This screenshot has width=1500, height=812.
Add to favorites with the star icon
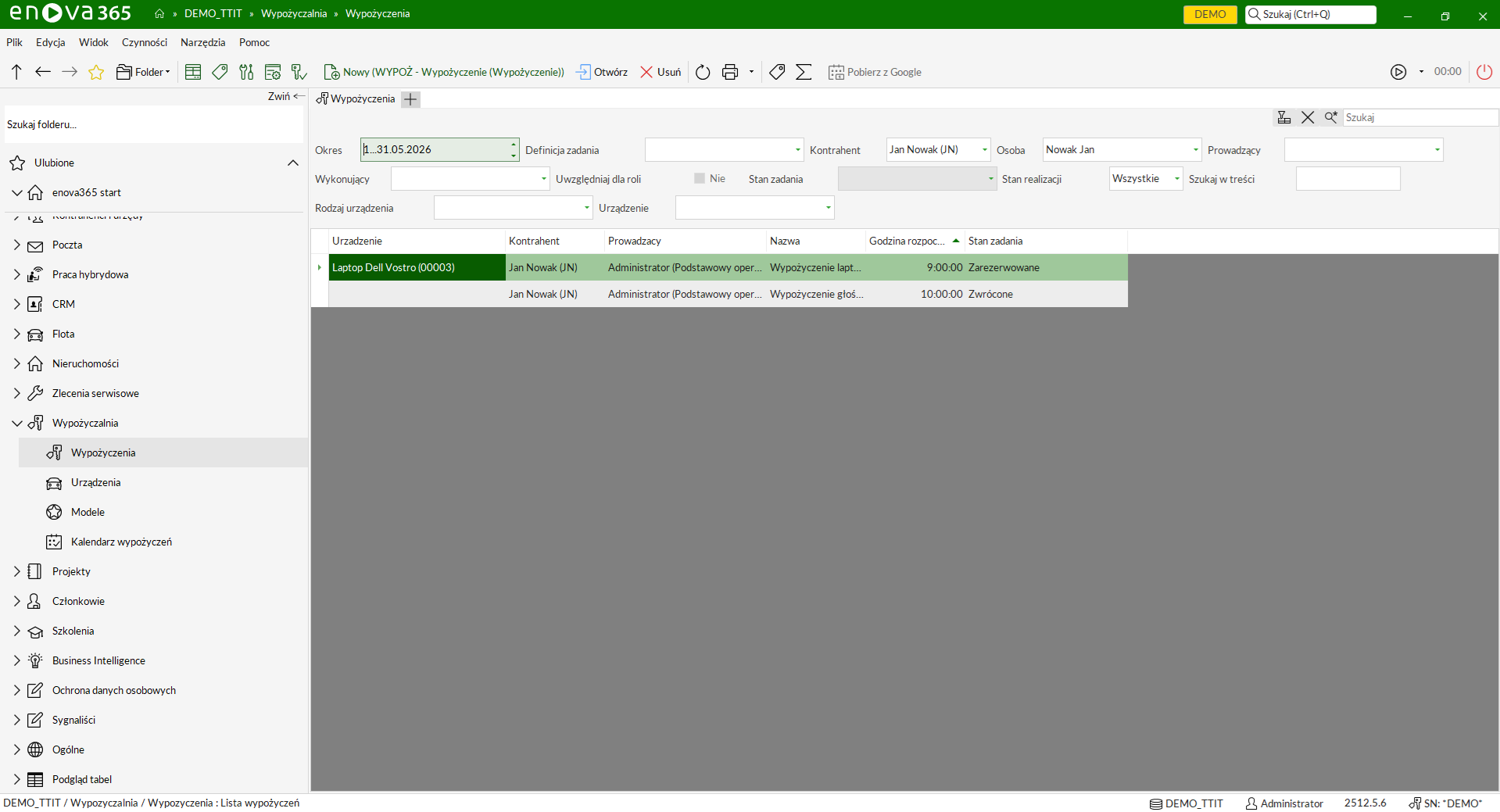[x=96, y=72]
